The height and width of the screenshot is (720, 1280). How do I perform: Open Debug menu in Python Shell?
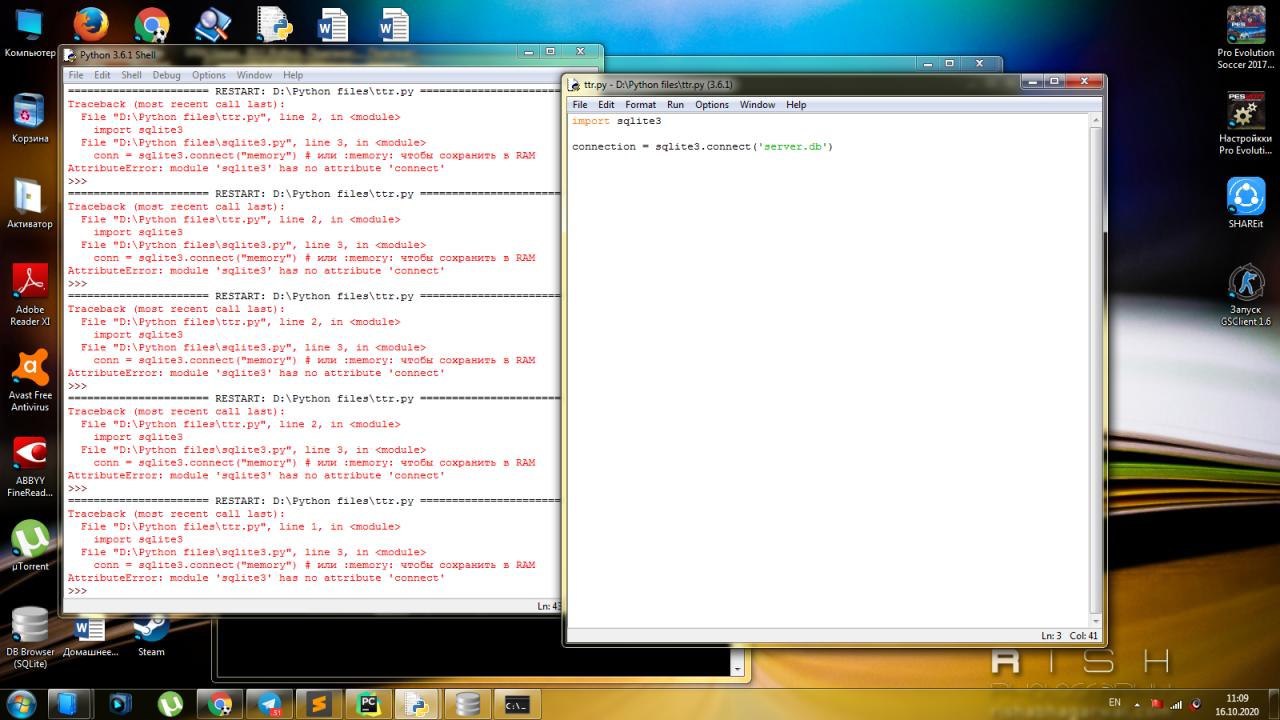tap(166, 75)
